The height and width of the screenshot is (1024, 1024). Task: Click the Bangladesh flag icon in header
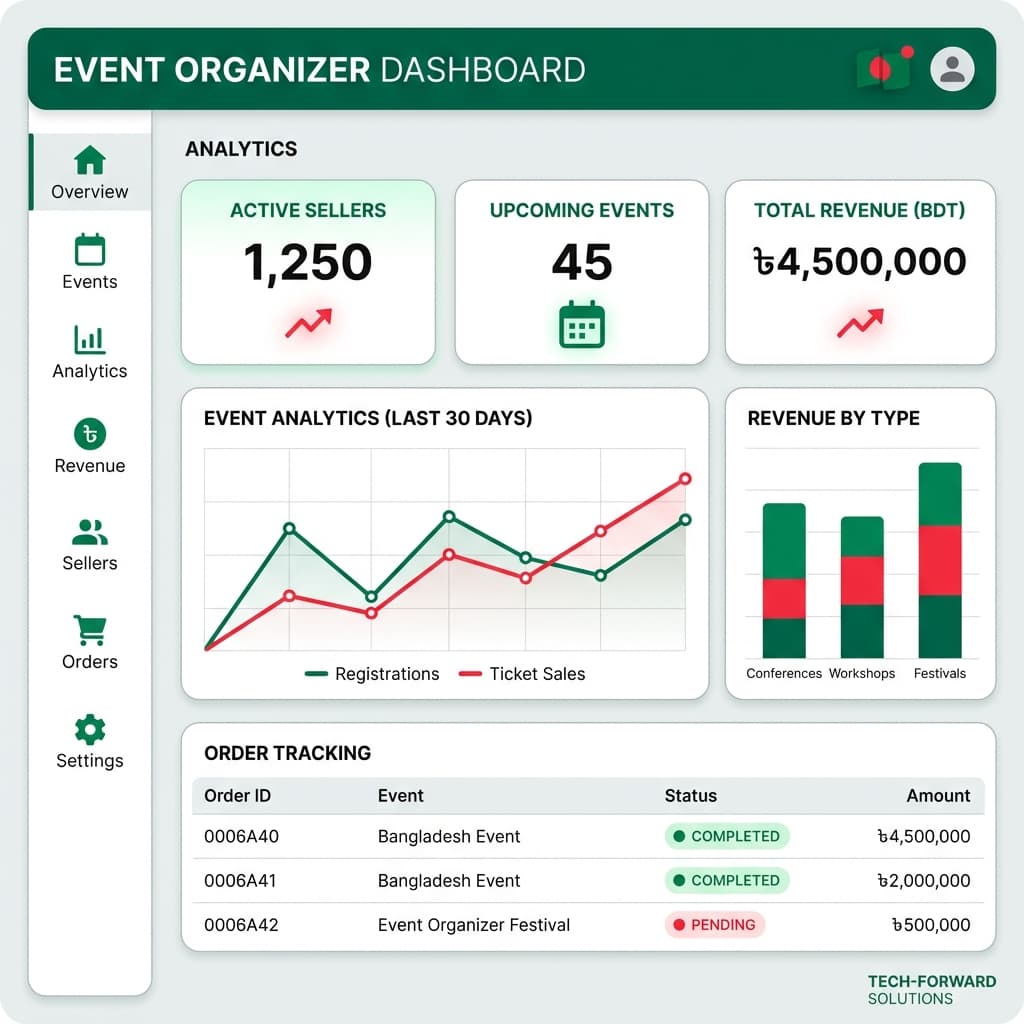[884, 68]
